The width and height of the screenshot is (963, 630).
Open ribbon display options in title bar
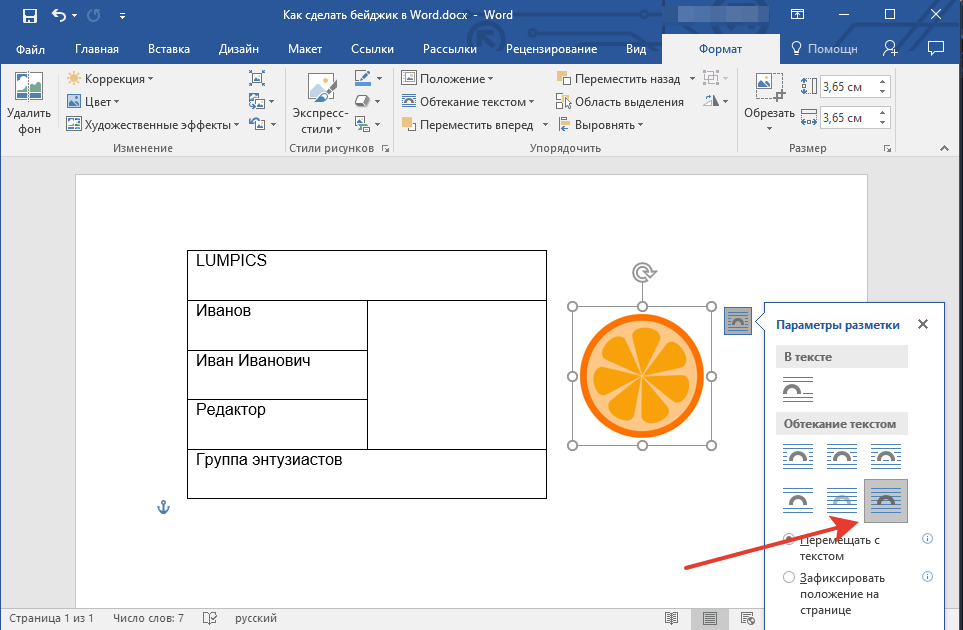(x=797, y=15)
